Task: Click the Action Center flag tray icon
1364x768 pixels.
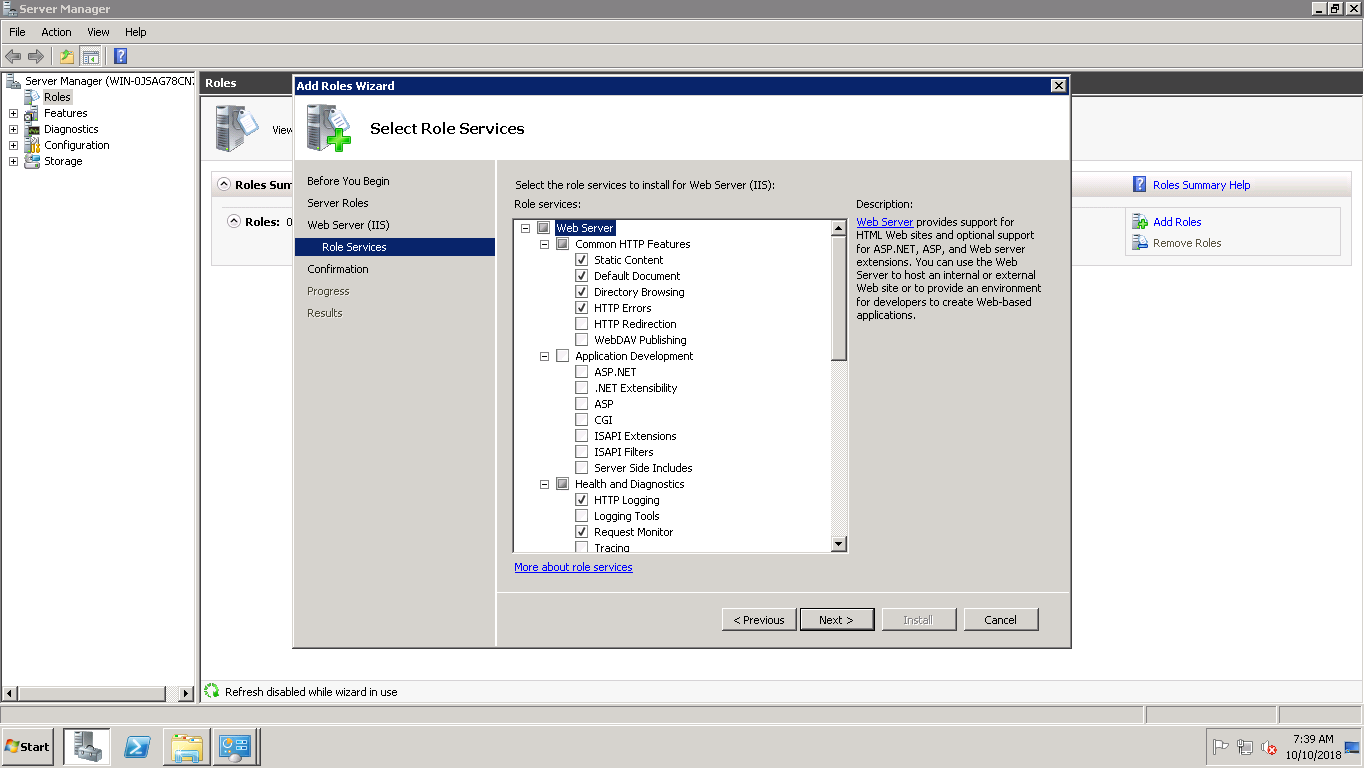Action: [1220, 747]
